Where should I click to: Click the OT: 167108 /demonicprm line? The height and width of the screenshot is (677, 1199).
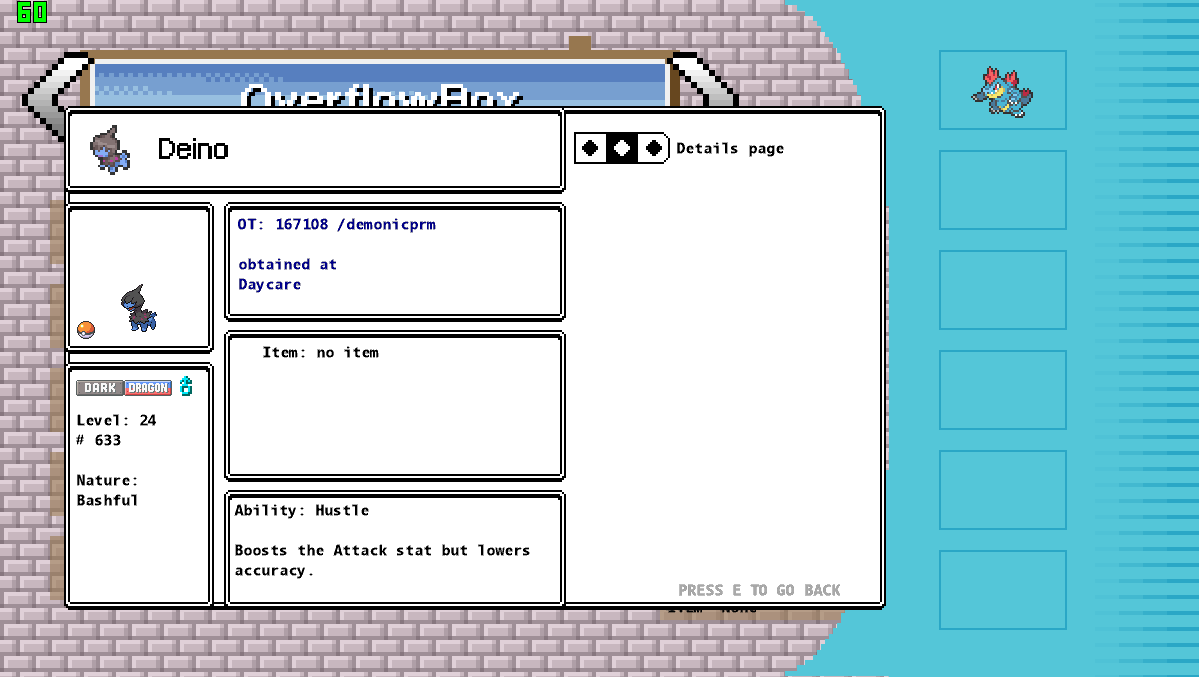[336, 224]
